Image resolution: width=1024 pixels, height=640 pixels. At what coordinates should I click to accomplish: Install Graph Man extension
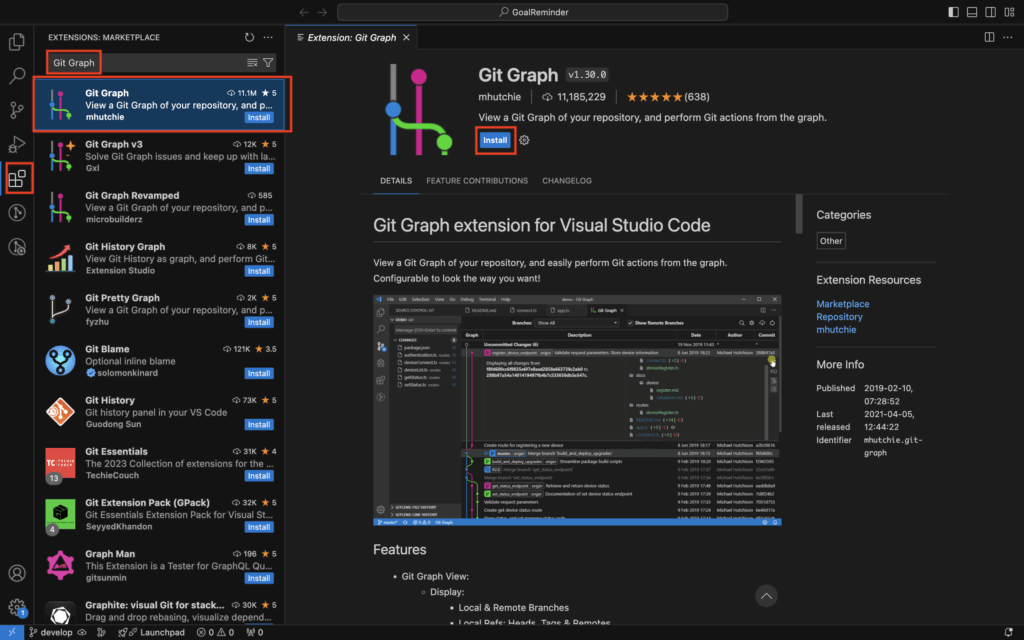pyautogui.click(x=259, y=579)
